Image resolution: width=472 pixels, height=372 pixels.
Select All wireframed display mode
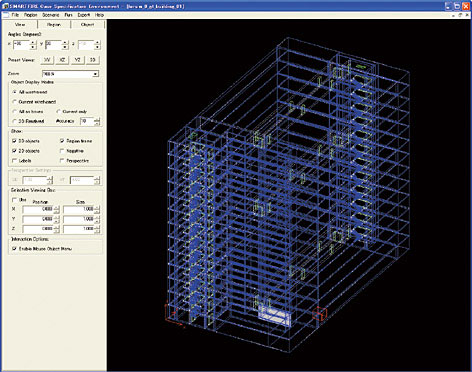[14, 92]
